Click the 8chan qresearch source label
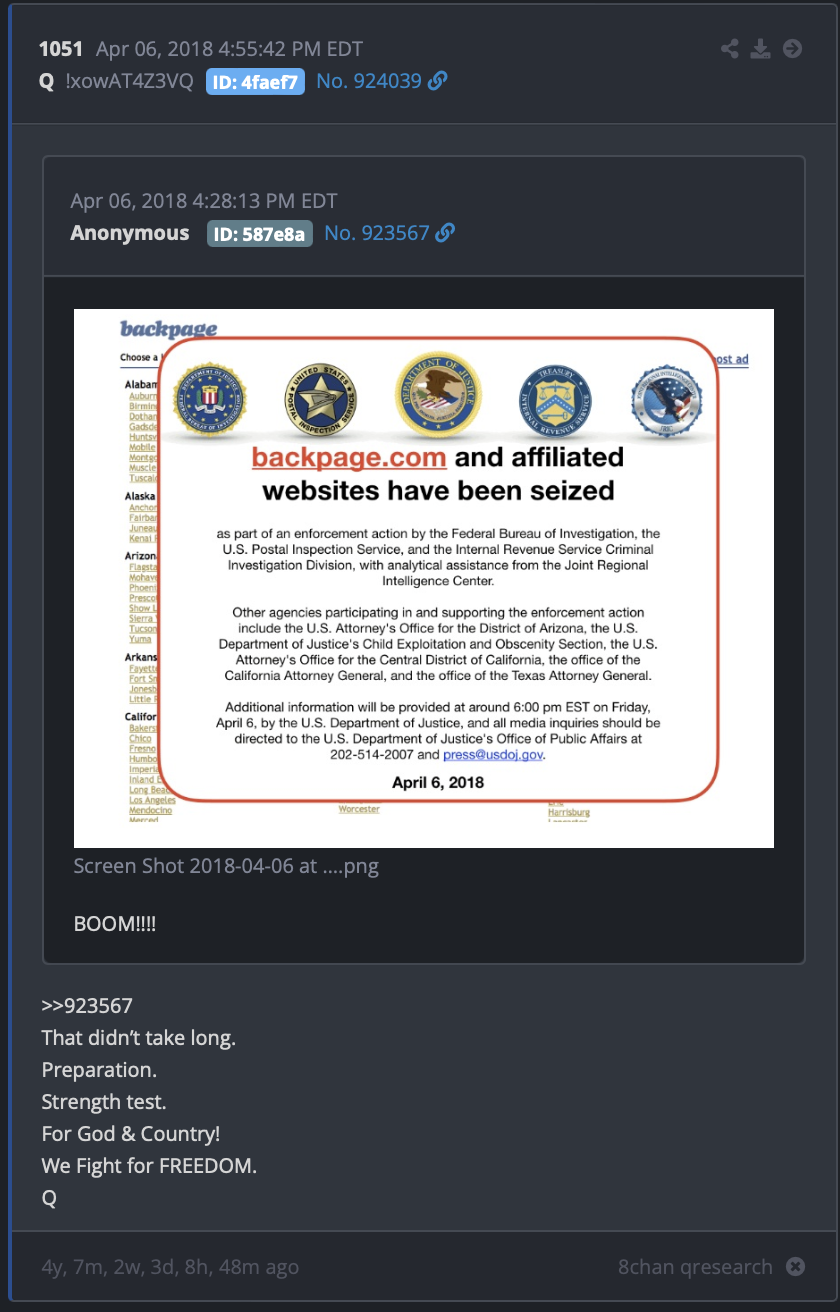Image resolution: width=840 pixels, height=1312 pixels. tap(695, 1267)
